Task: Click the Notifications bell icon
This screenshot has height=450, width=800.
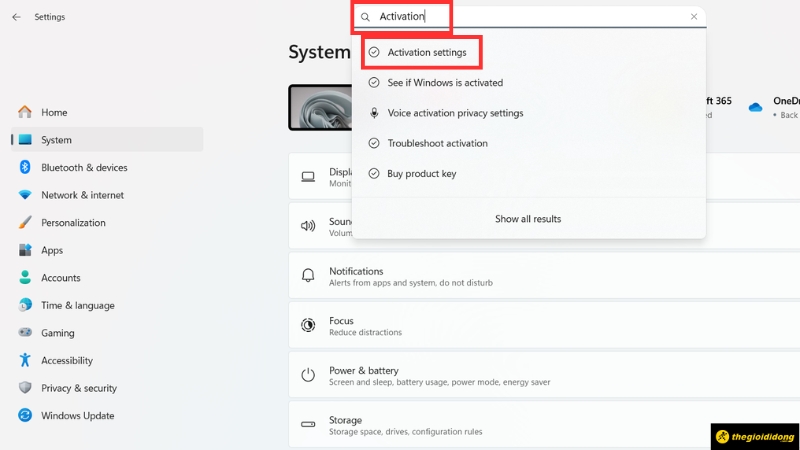Action: tap(308, 276)
